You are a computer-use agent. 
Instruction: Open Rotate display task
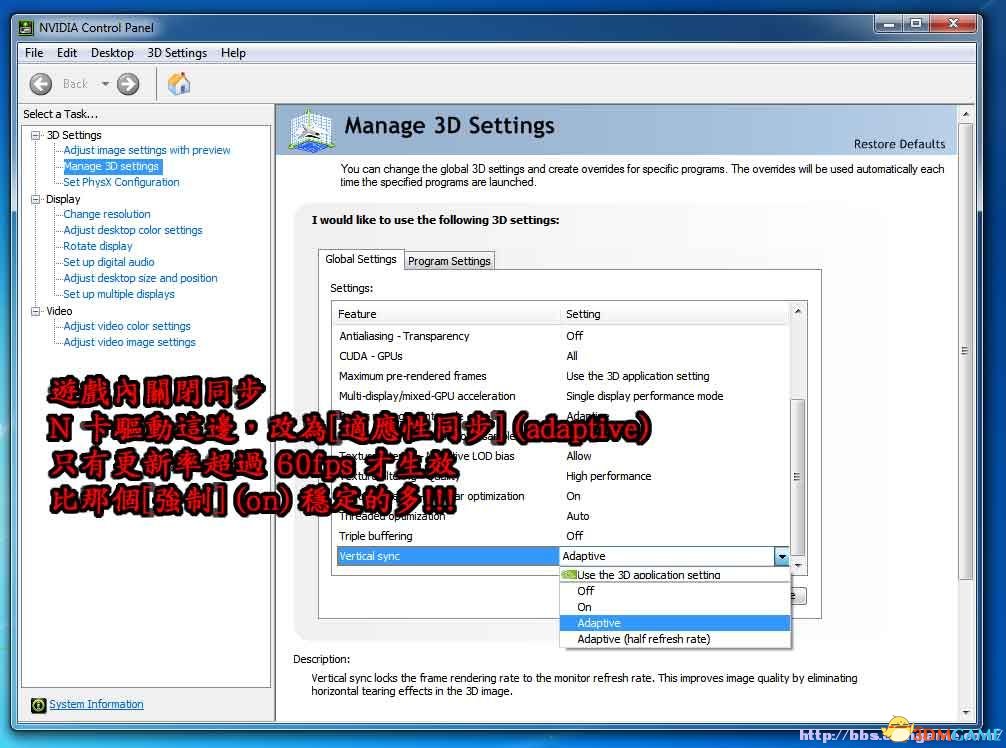[98, 246]
